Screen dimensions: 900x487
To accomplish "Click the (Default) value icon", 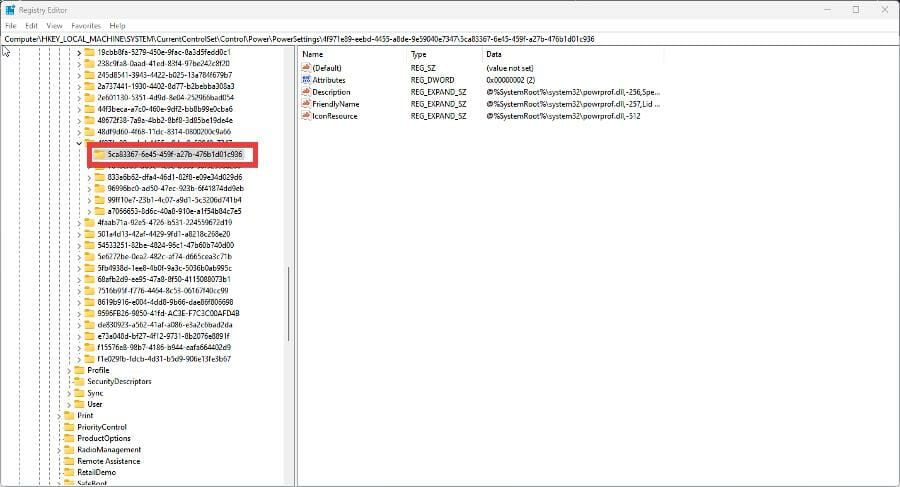I will click(x=306, y=68).
